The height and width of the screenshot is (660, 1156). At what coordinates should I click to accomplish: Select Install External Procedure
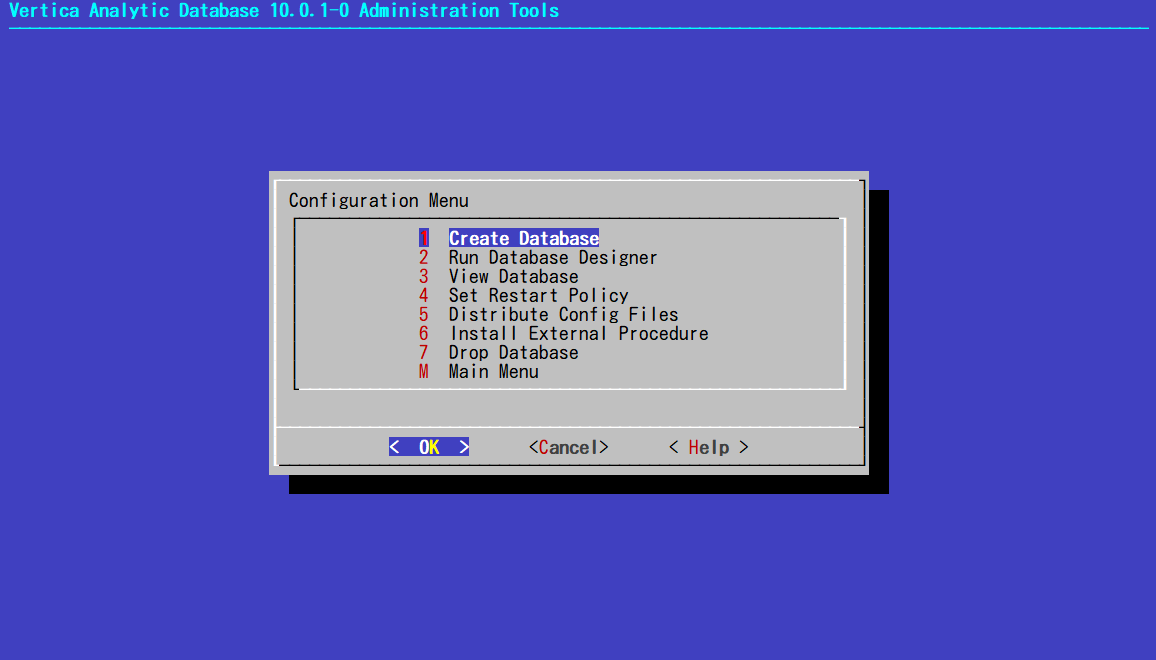[x=579, y=334]
